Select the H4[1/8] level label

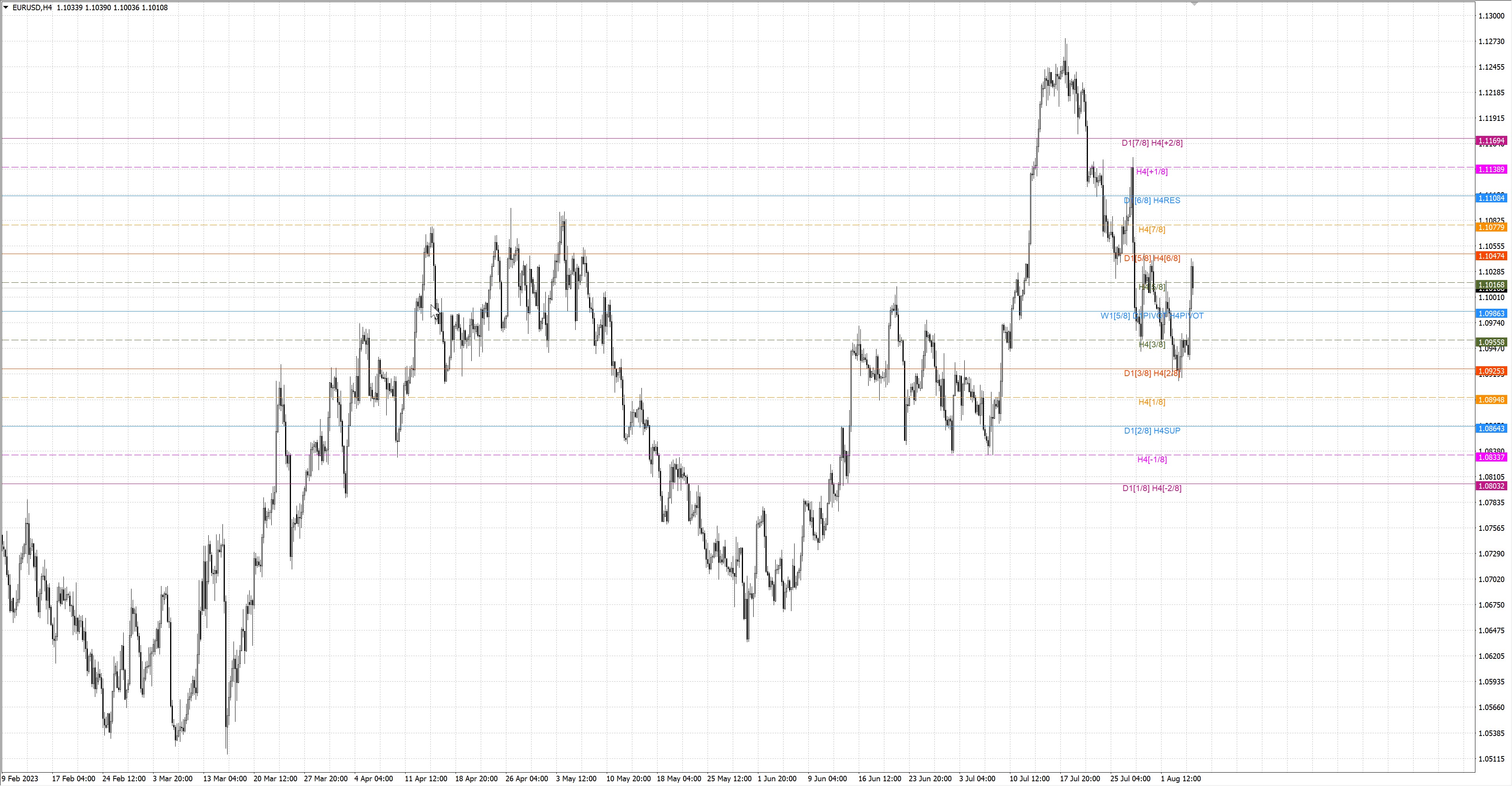(x=1152, y=402)
